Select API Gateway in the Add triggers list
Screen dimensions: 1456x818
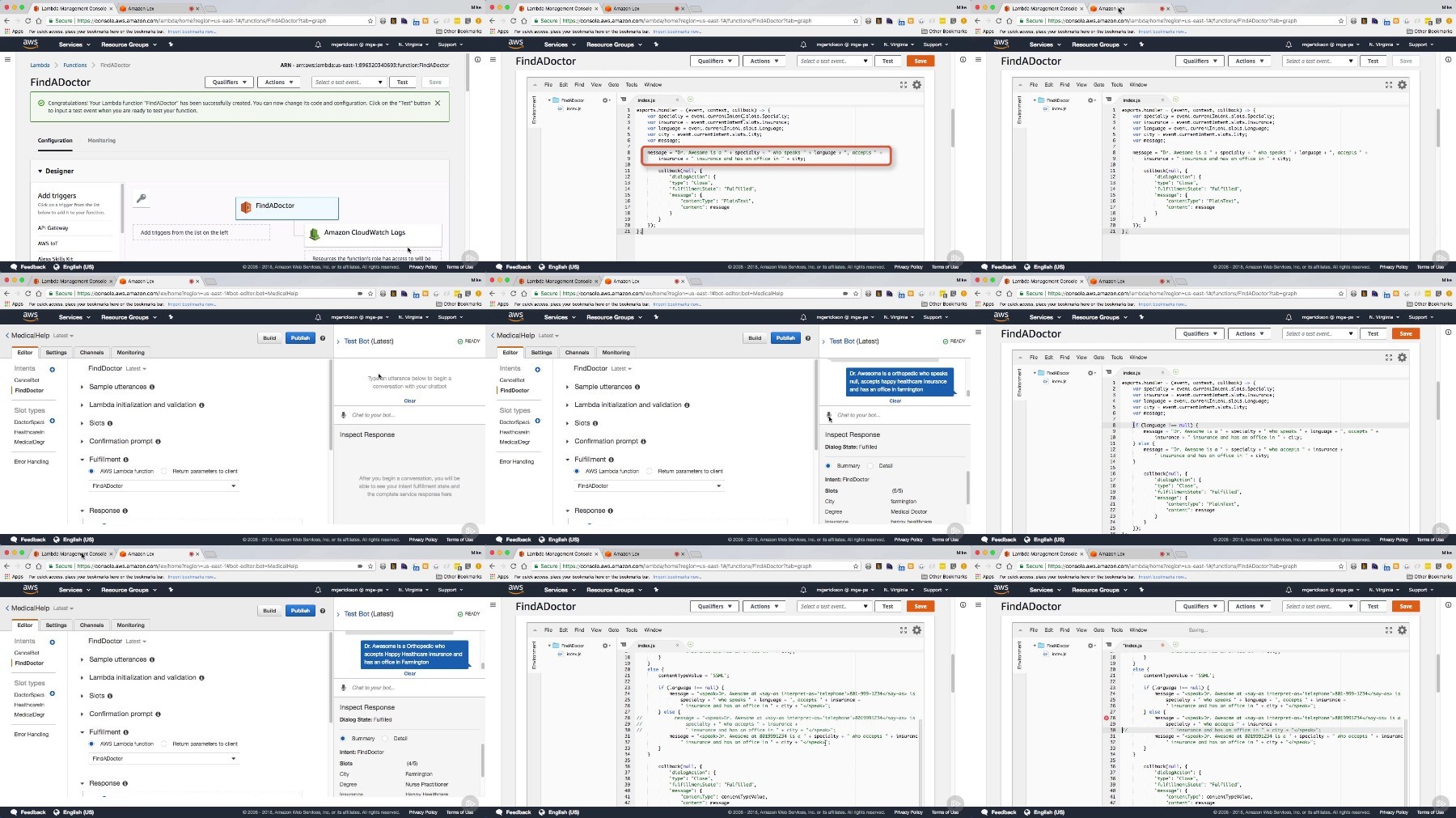[x=53, y=228]
